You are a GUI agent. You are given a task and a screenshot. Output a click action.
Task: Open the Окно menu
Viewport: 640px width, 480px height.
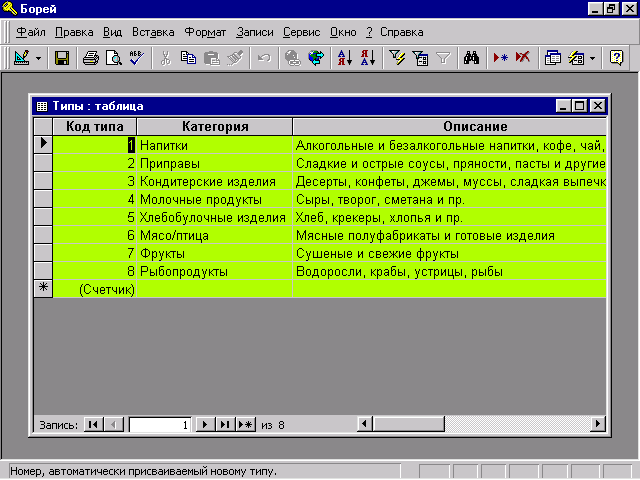pyautogui.click(x=343, y=32)
